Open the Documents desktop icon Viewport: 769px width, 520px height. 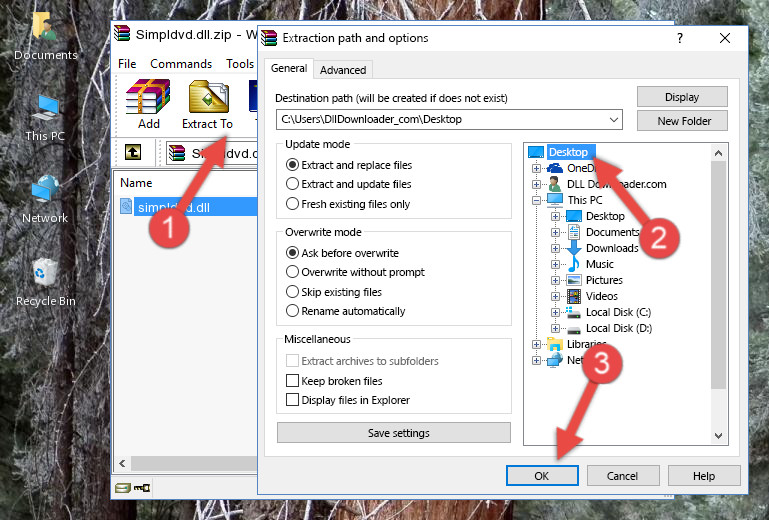click(x=45, y=26)
